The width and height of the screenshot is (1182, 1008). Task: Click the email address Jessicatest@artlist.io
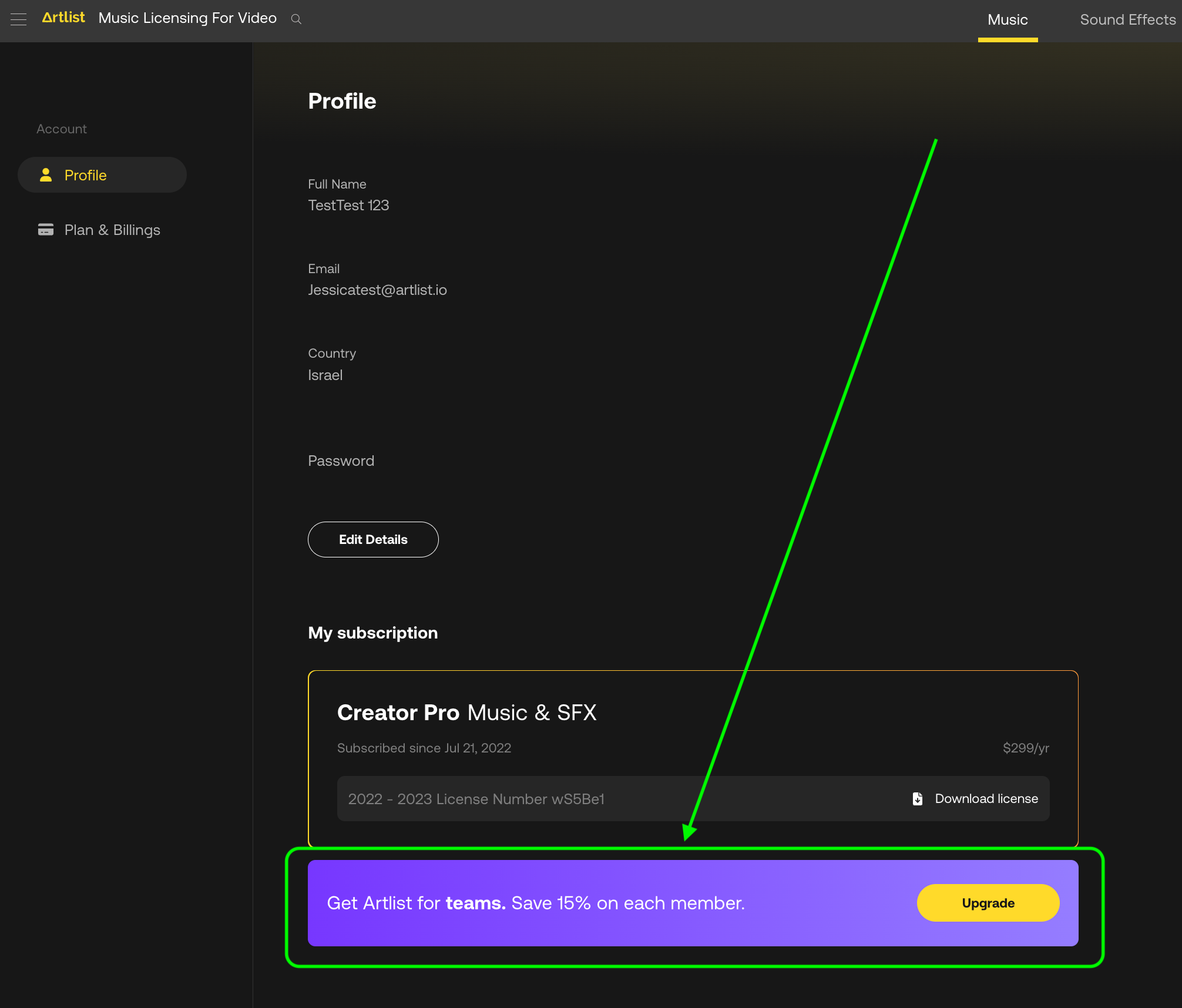(377, 290)
